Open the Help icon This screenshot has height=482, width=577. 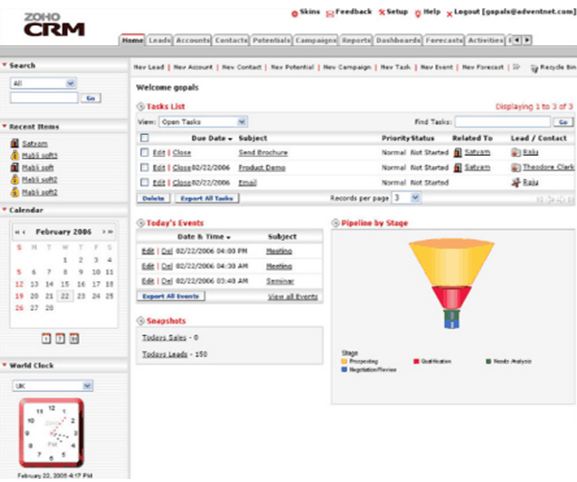[418, 14]
